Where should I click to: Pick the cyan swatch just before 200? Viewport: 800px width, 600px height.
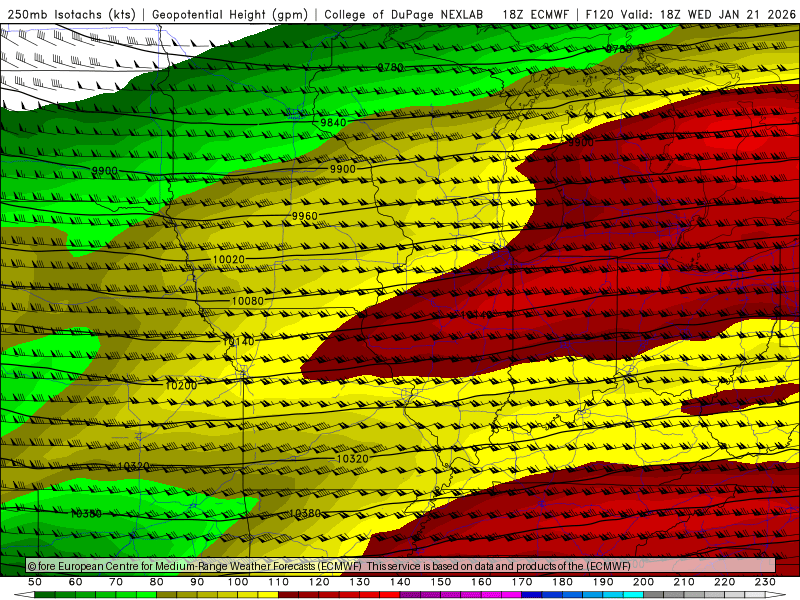pyautogui.click(x=633, y=595)
